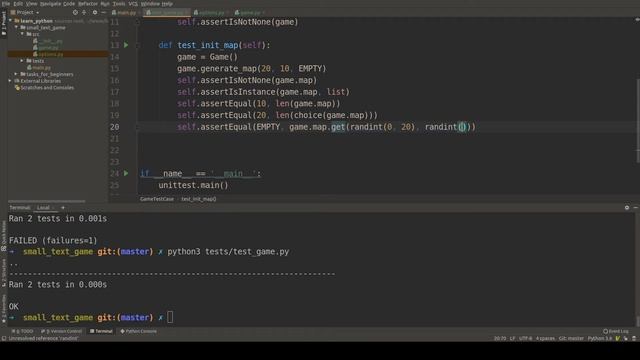Expand the tasks_for_beginners folder arrow
Screen dimensions: 640x360
click(x=16, y=74)
